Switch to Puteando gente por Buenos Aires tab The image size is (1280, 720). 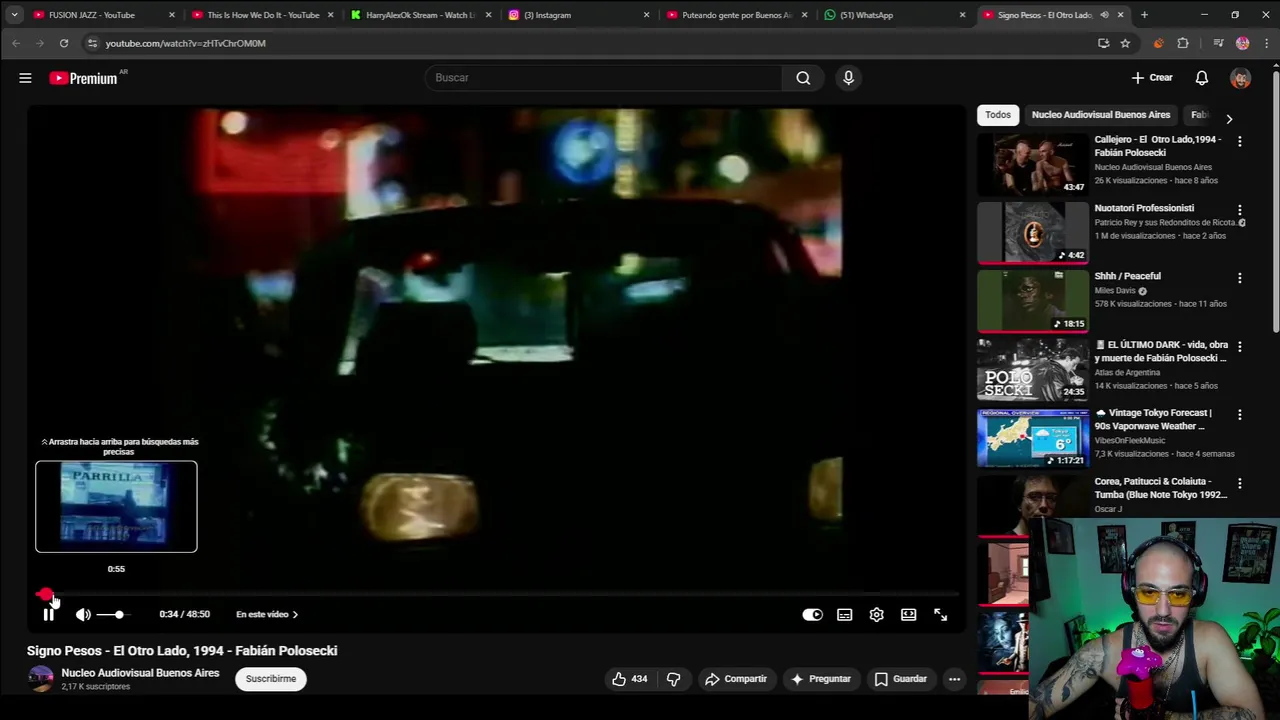tap(736, 15)
